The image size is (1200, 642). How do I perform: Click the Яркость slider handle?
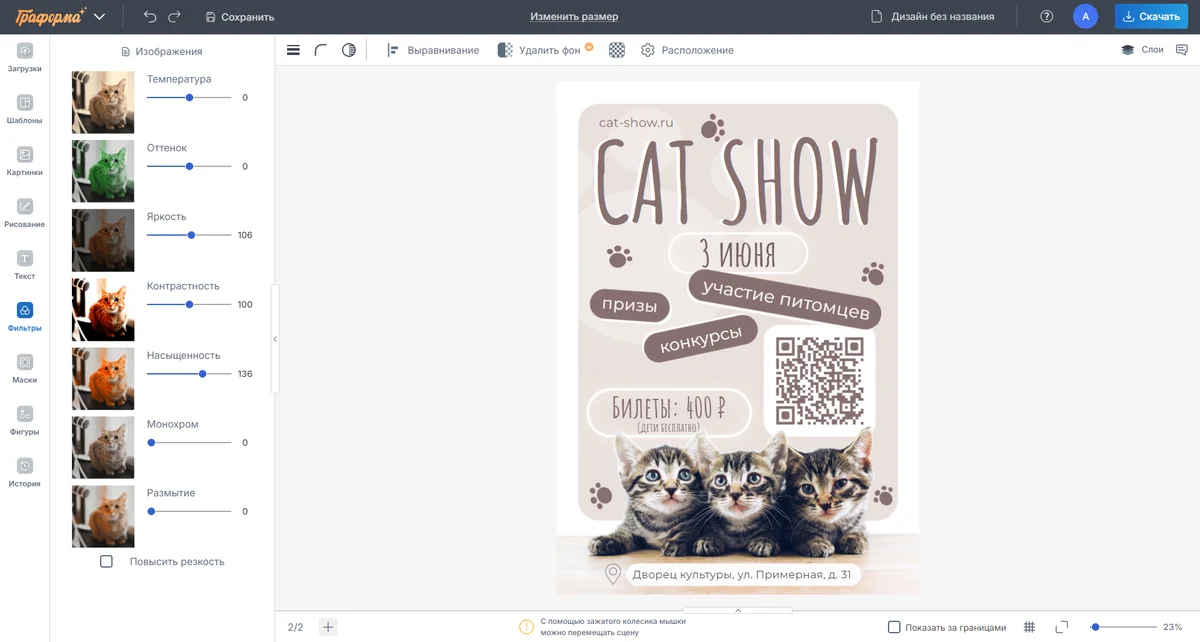(x=191, y=235)
